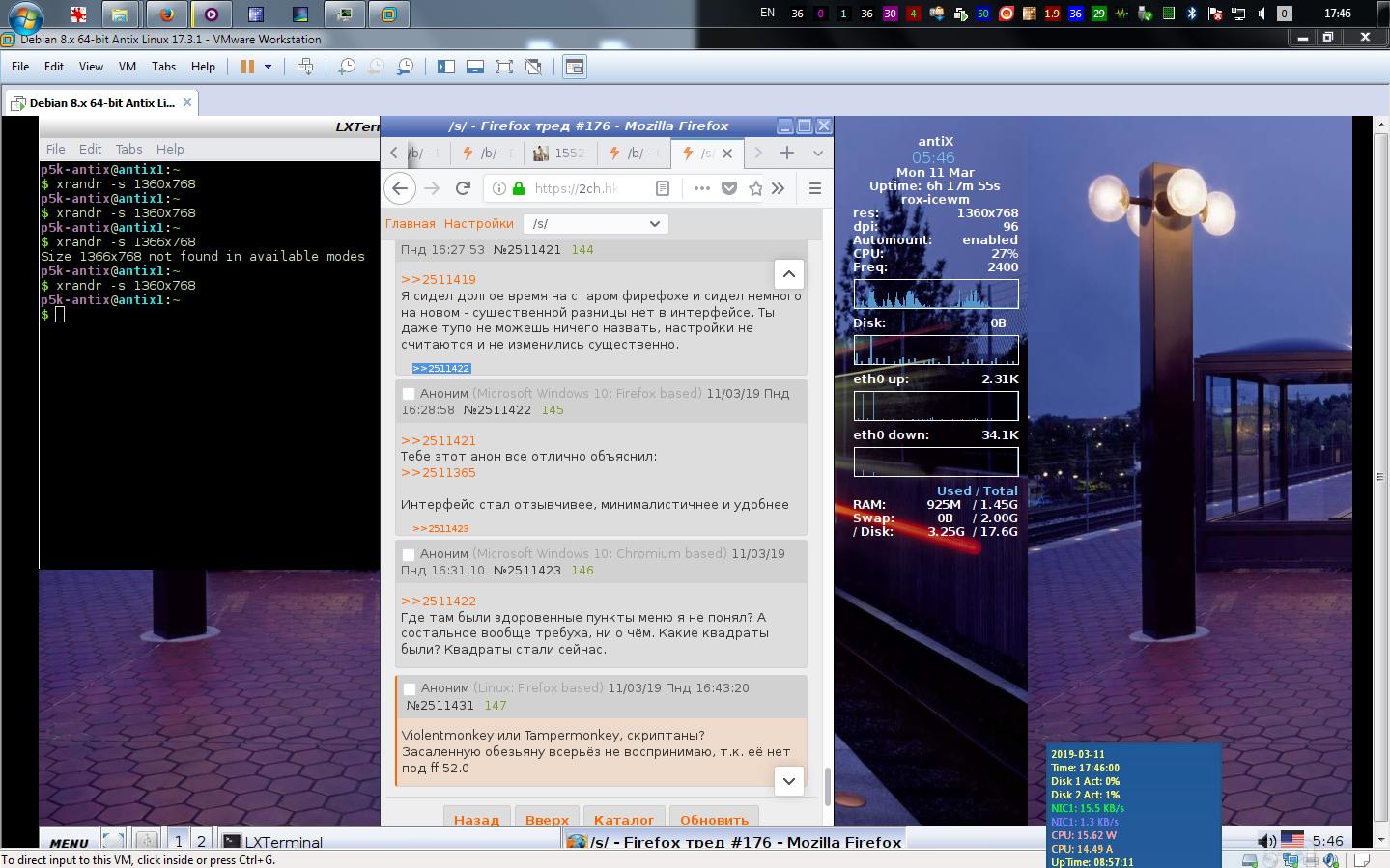
Task: Tick checkbox on post №2511423
Action: point(409,554)
